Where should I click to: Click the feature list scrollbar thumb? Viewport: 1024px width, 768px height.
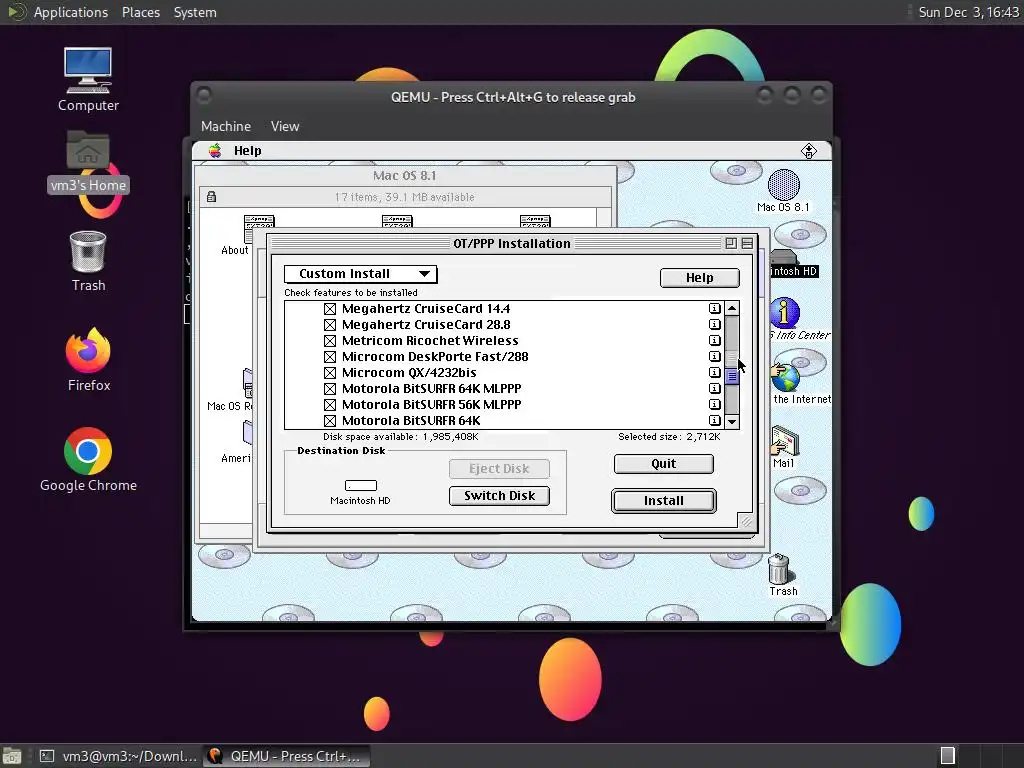click(732, 376)
